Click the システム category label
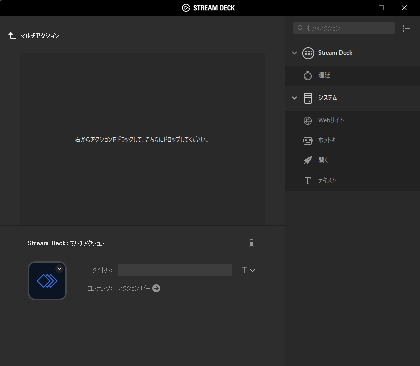This screenshot has width=420, height=366. (x=328, y=98)
